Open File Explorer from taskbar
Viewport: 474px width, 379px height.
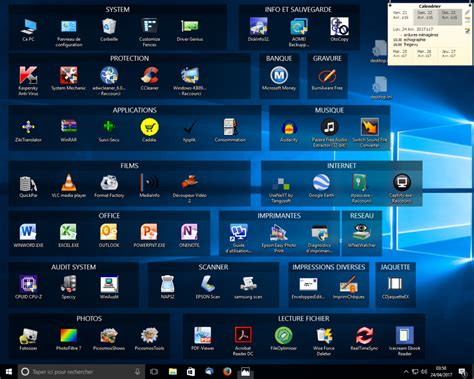173,372
